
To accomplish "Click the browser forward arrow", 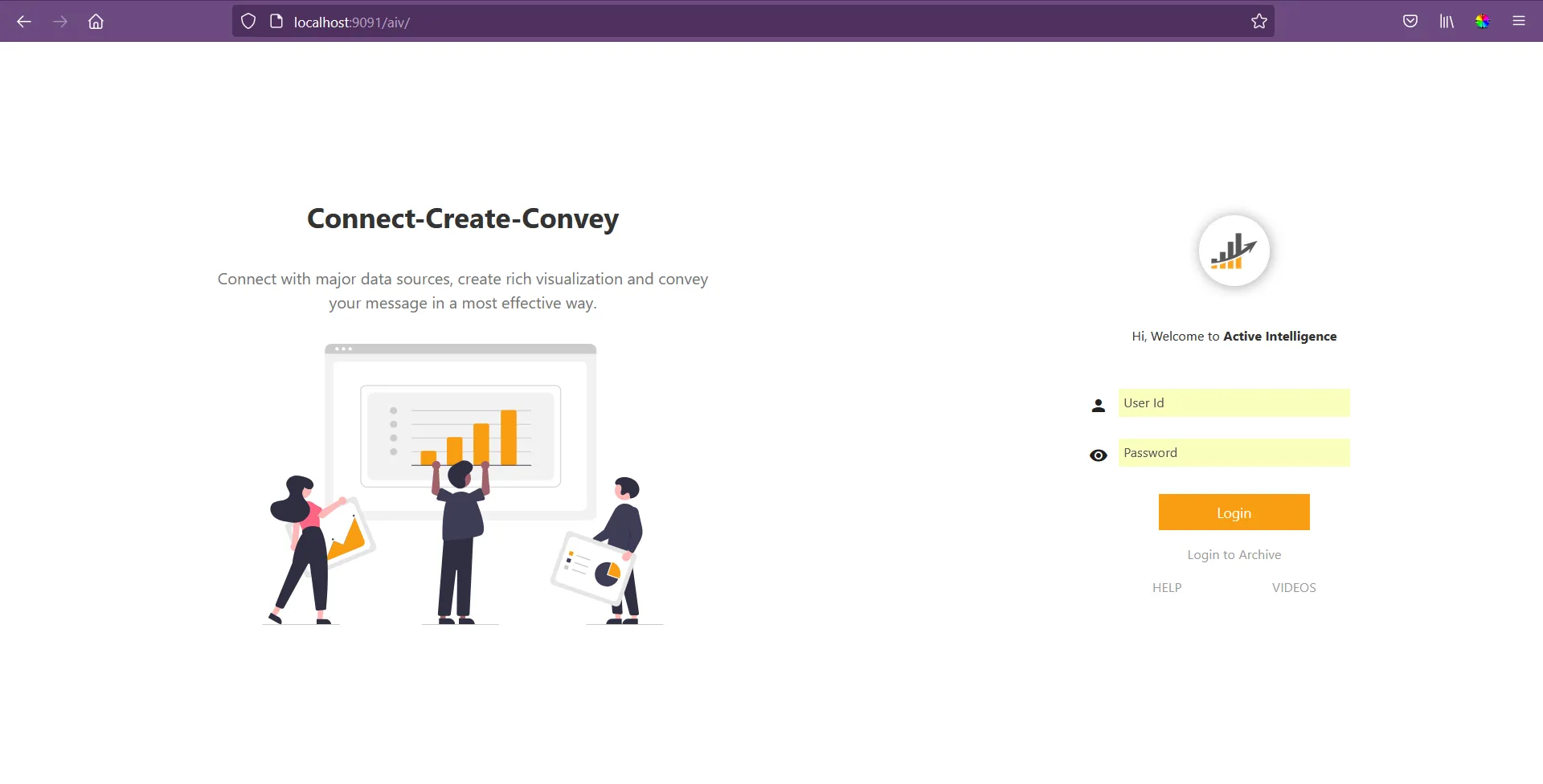I will point(60,22).
